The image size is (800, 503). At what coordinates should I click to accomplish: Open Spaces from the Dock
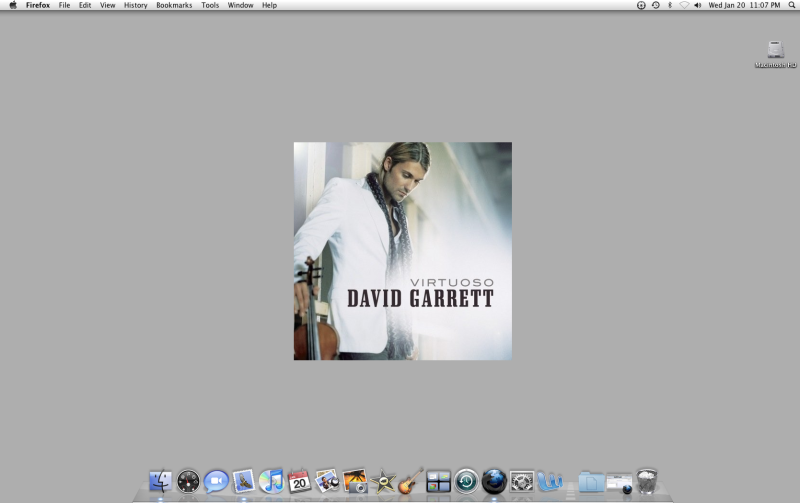(438, 482)
